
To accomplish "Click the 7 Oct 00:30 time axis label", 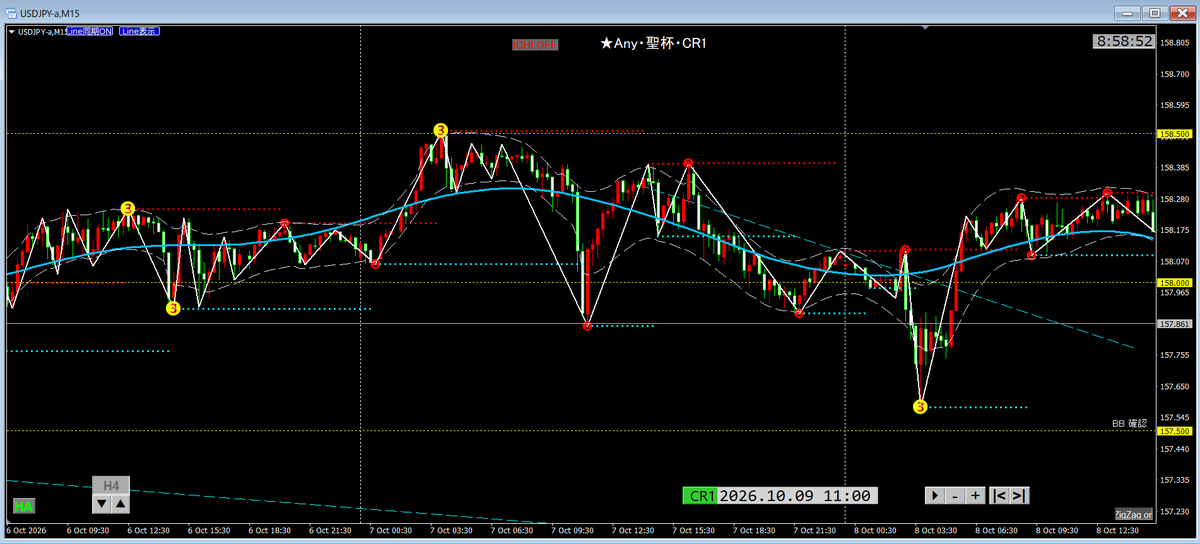I will 391,530.
